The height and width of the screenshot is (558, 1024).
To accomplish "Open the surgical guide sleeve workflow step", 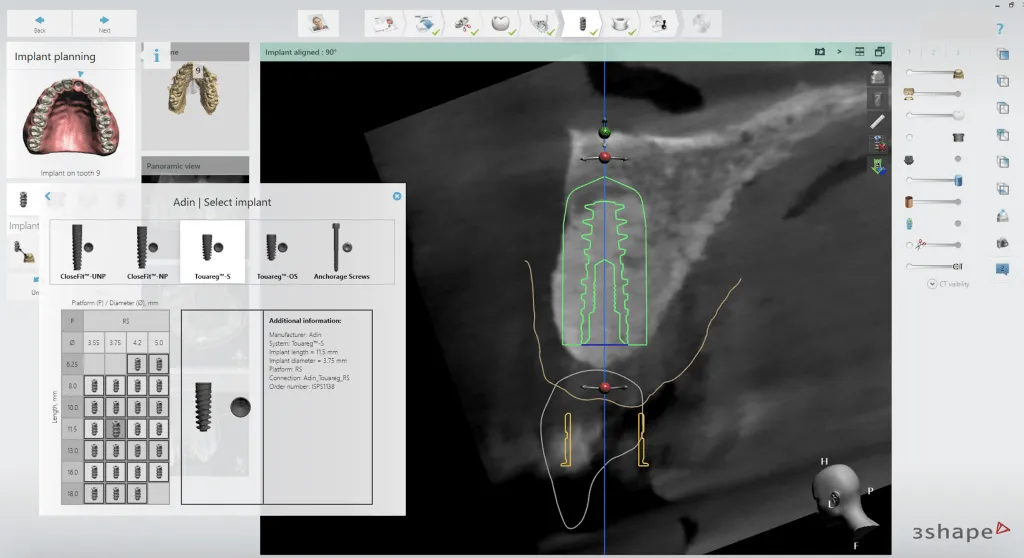I will tap(620, 24).
